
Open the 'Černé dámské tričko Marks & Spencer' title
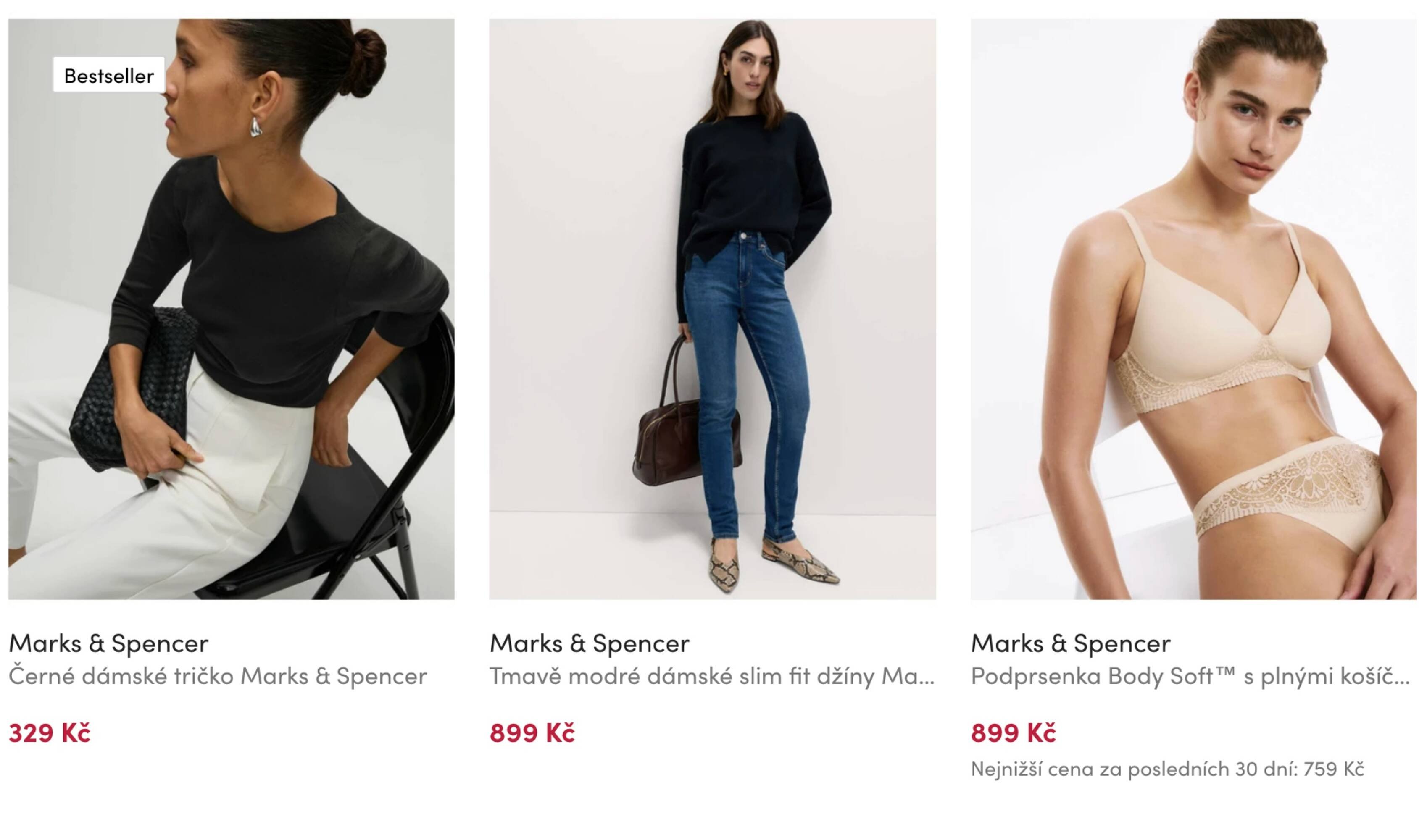[x=218, y=676]
